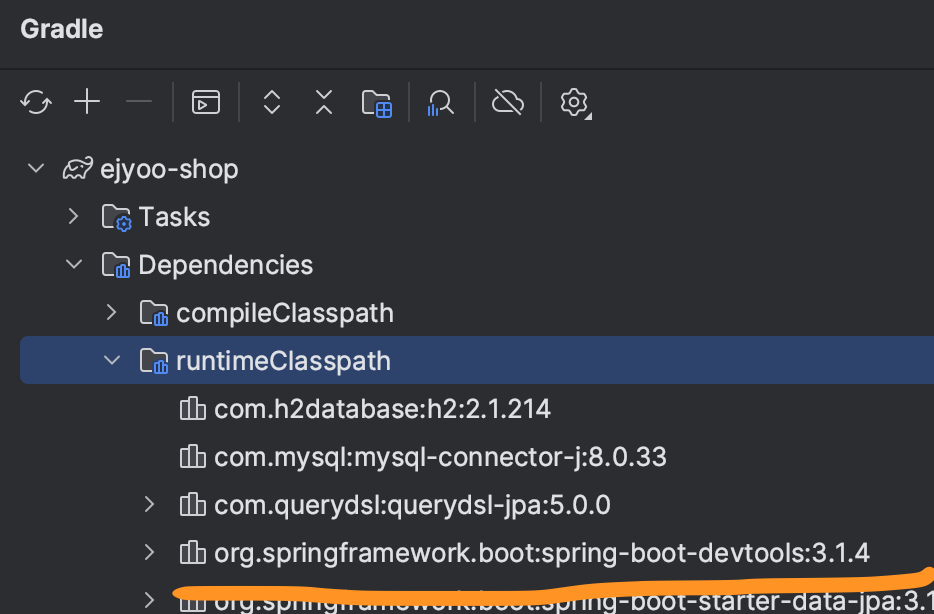
Task: Toggle offline mode cloud icon
Action: coord(508,102)
